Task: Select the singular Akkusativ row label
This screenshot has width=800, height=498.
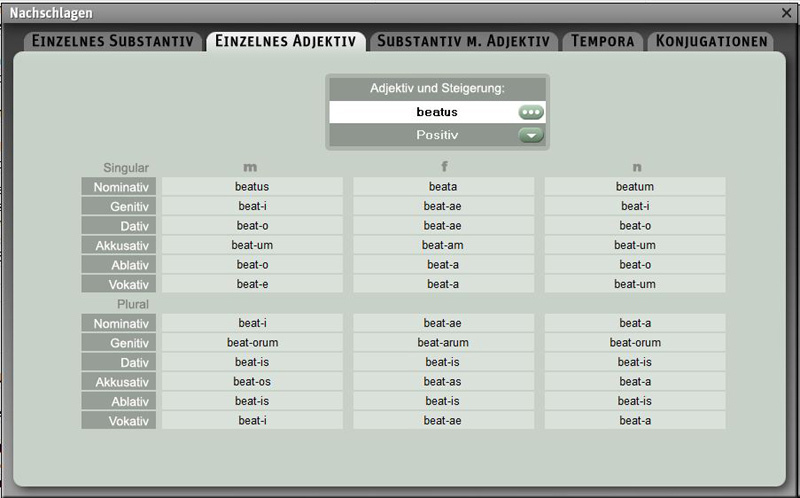Action: [x=119, y=245]
